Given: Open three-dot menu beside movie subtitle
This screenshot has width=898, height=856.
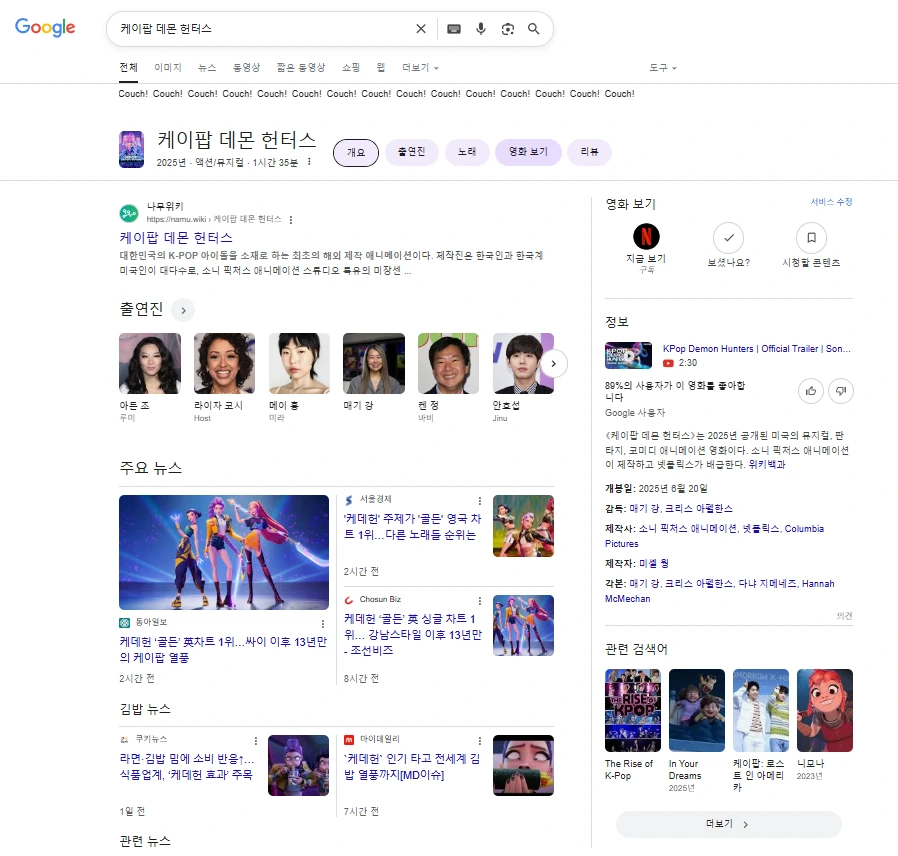Looking at the screenshot, I should tap(309, 162).
